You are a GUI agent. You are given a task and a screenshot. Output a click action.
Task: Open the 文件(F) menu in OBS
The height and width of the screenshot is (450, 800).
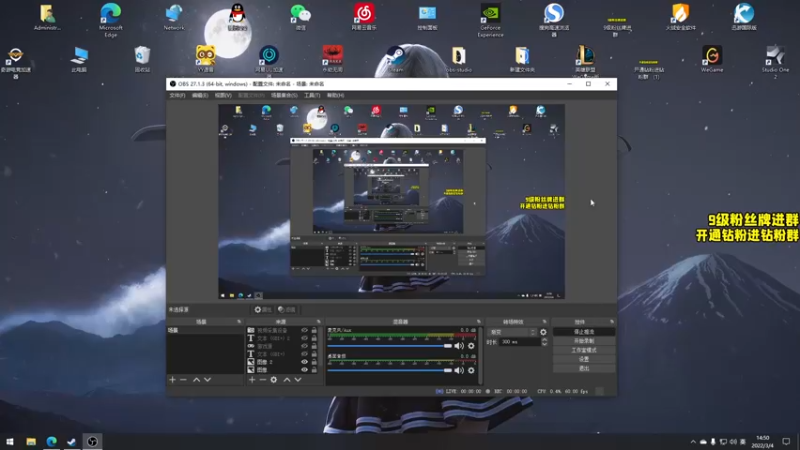tap(177, 95)
